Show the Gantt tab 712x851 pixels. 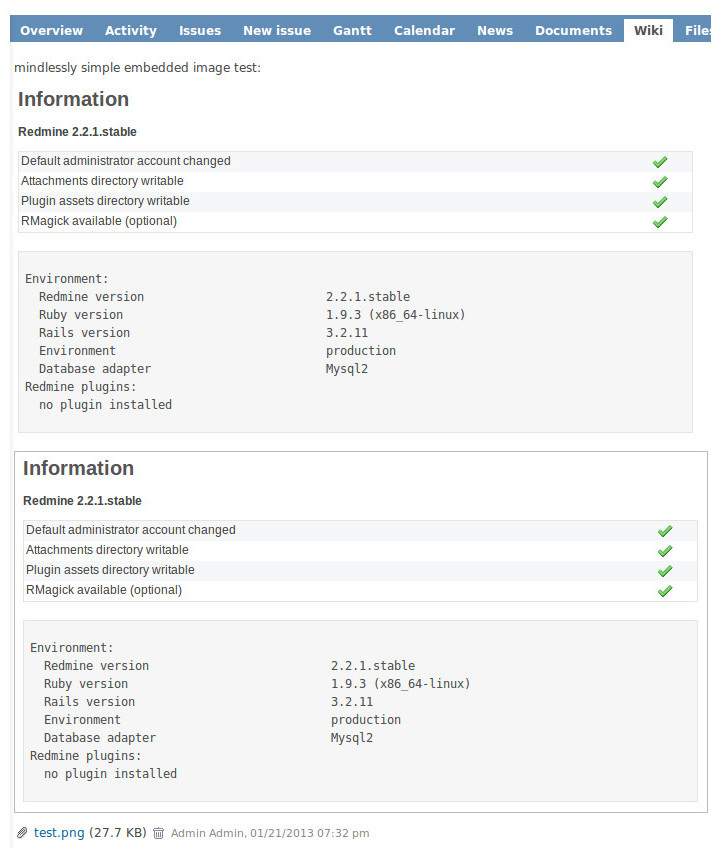coord(352,30)
